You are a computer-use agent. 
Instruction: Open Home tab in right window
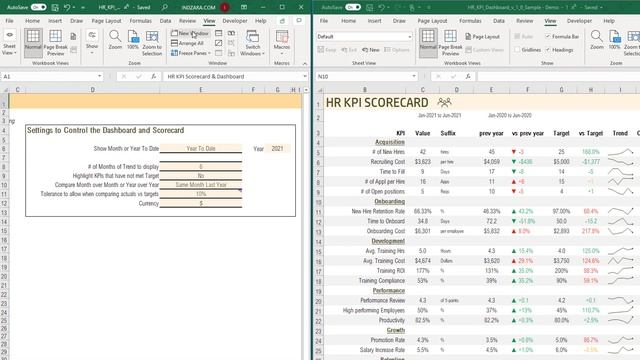pos(348,21)
